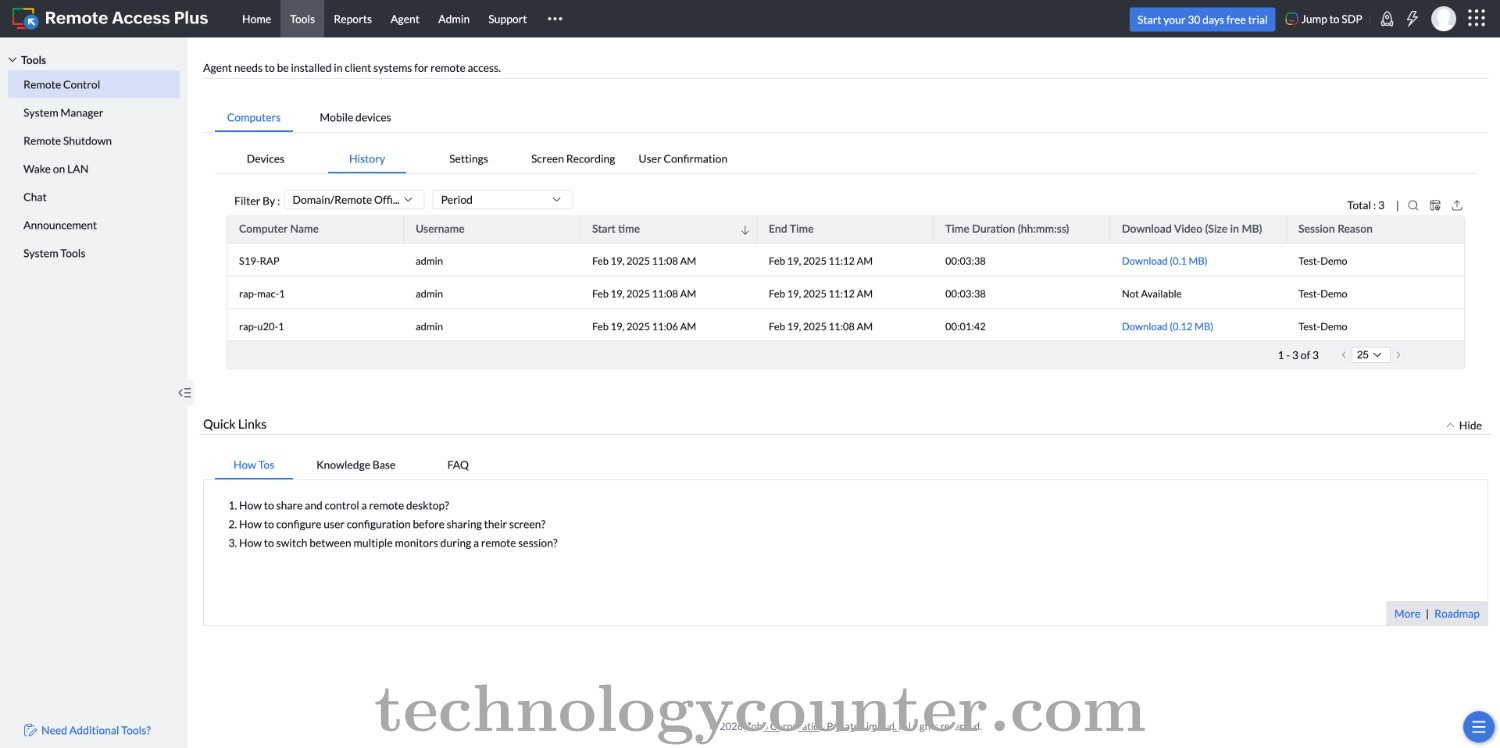Open the Reports menu

click(x=352, y=19)
